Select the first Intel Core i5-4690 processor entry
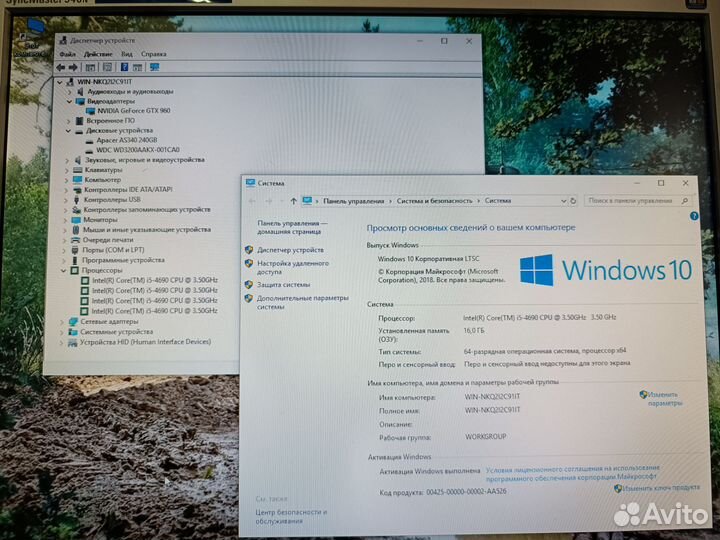This screenshot has width=720, height=540. coord(155,280)
